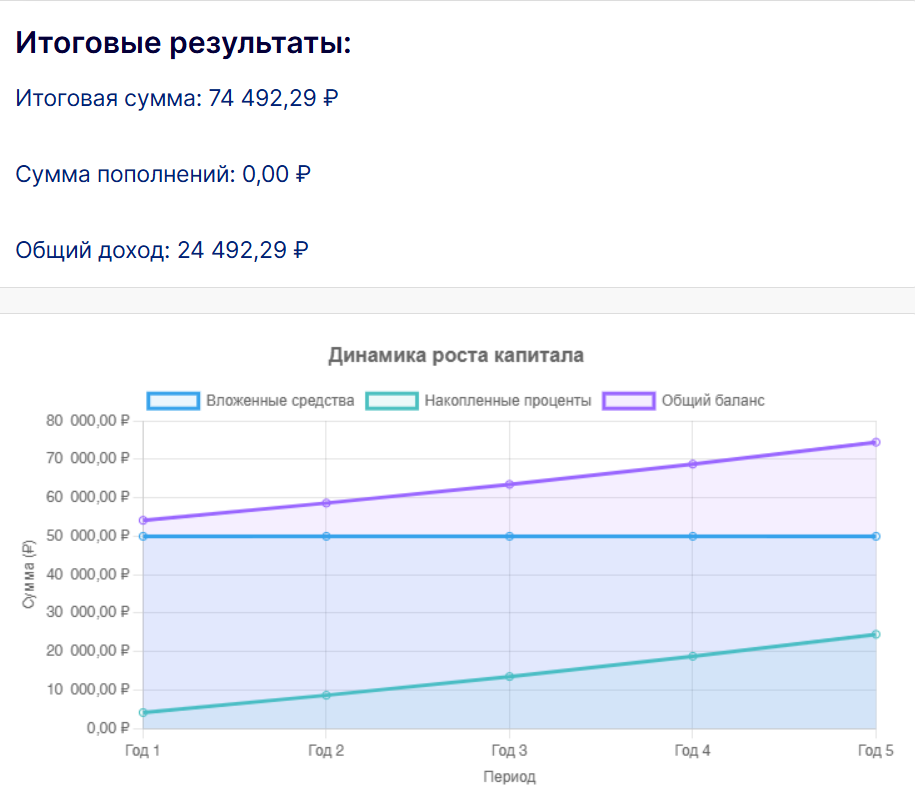Click the 'Год 4' axis label
The height and width of the screenshot is (810, 915).
693,750
